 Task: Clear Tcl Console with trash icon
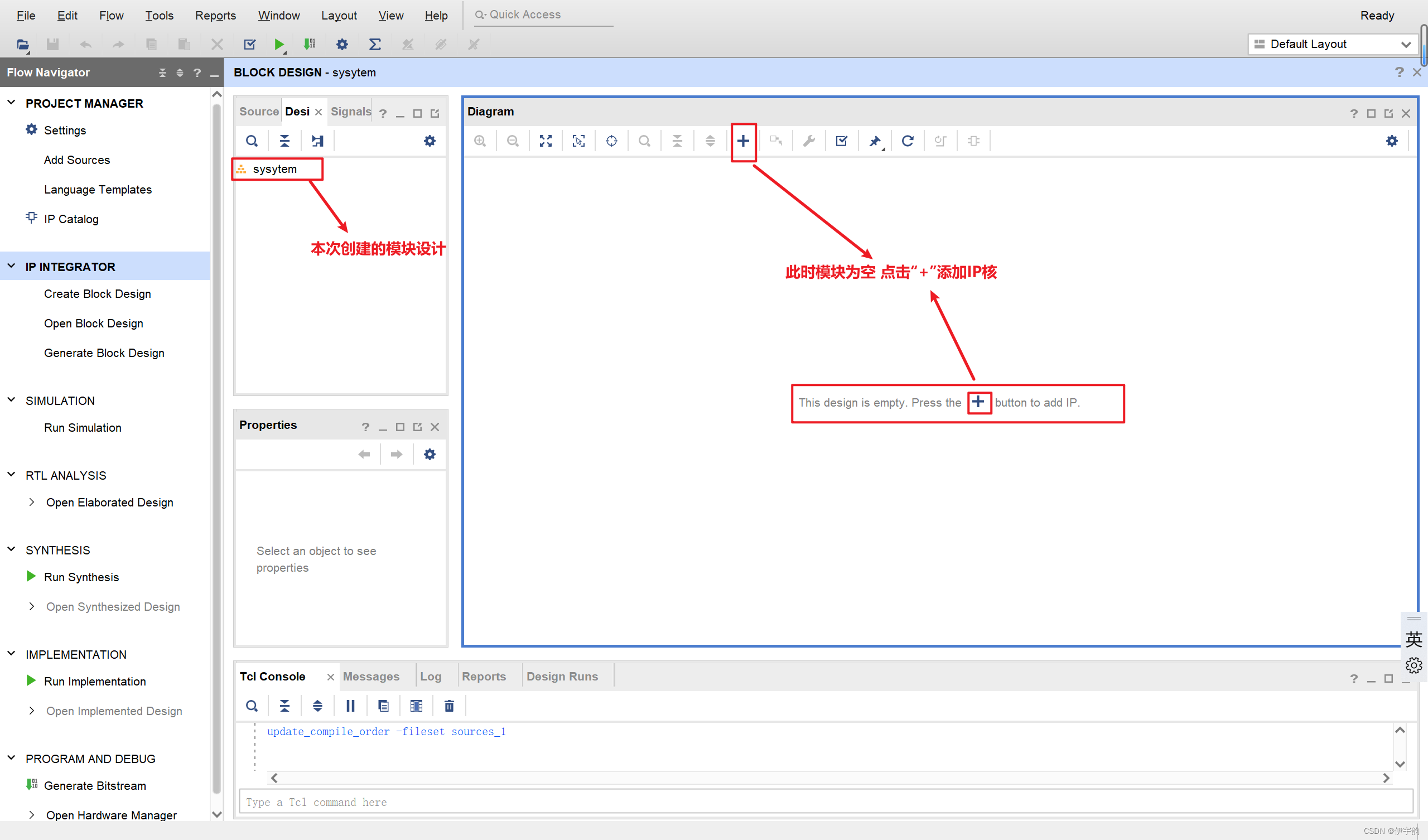[x=449, y=706]
